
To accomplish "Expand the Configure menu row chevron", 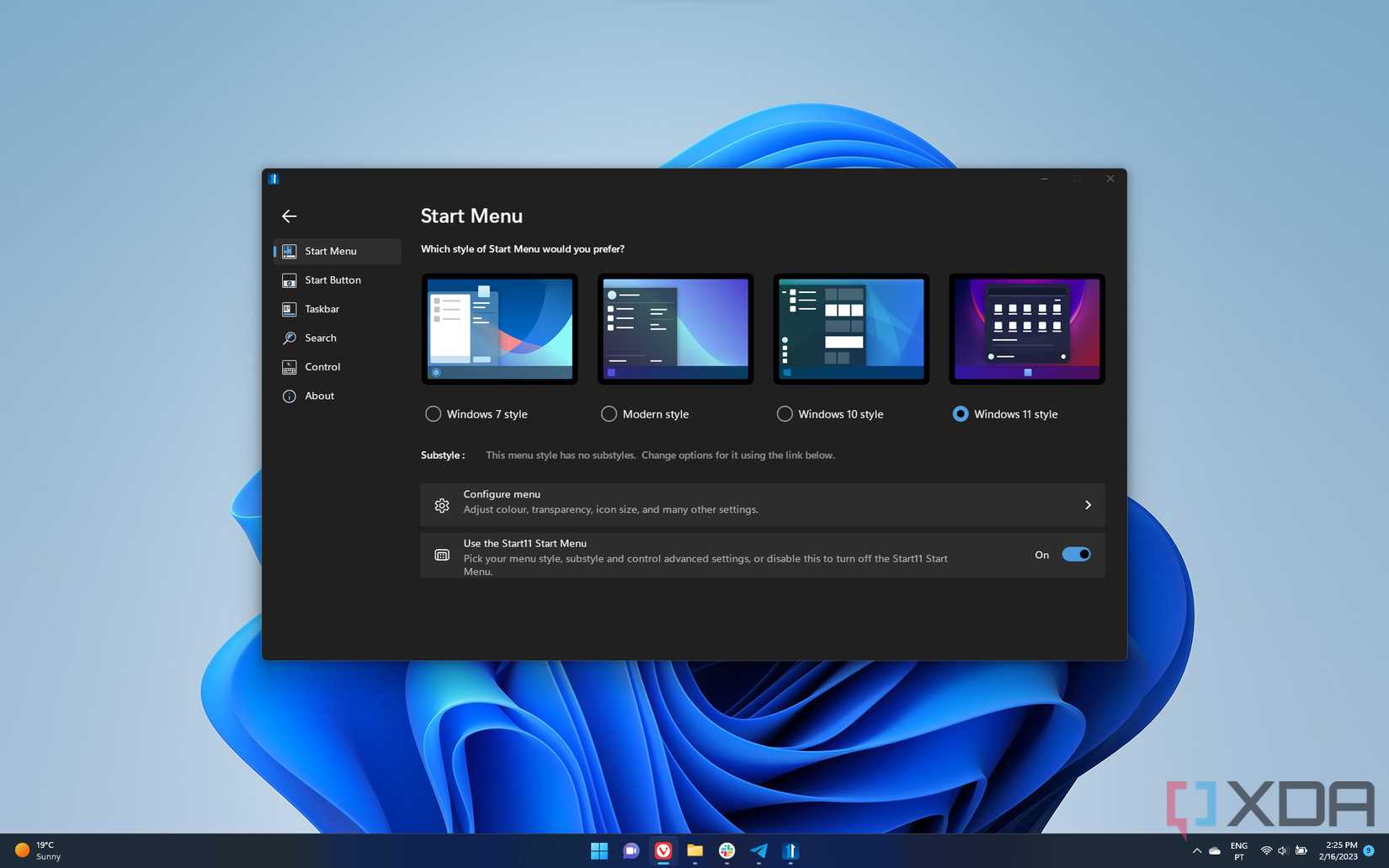I will [x=1088, y=504].
